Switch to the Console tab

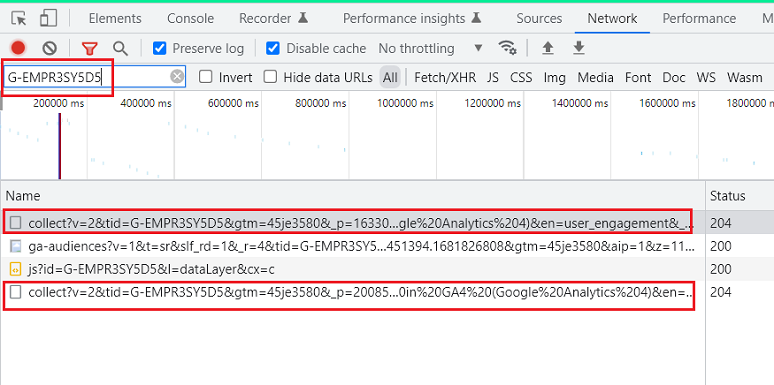pyautogui.click(x=191, y=19)
